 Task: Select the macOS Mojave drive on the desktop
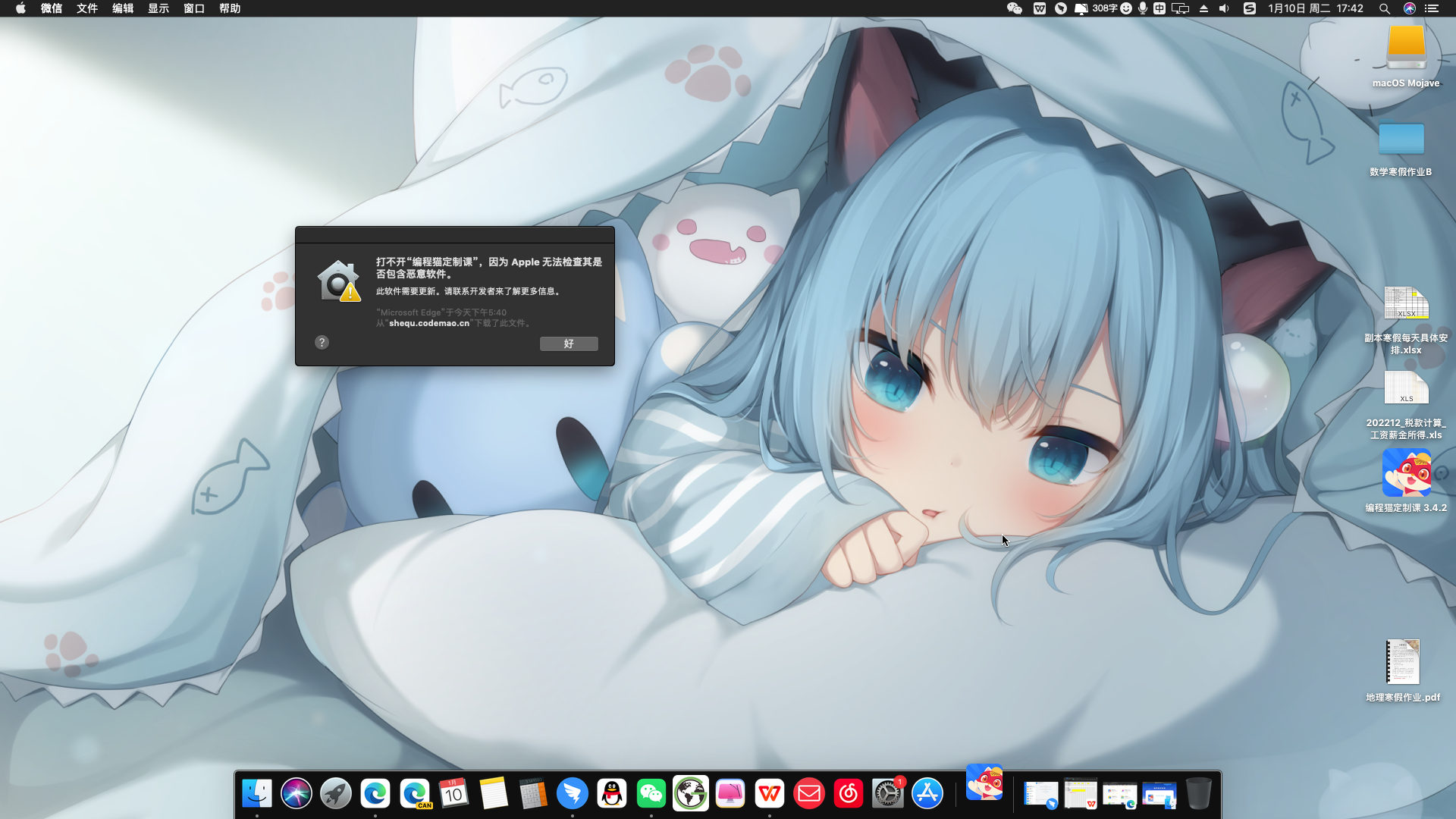[1406, 56]
